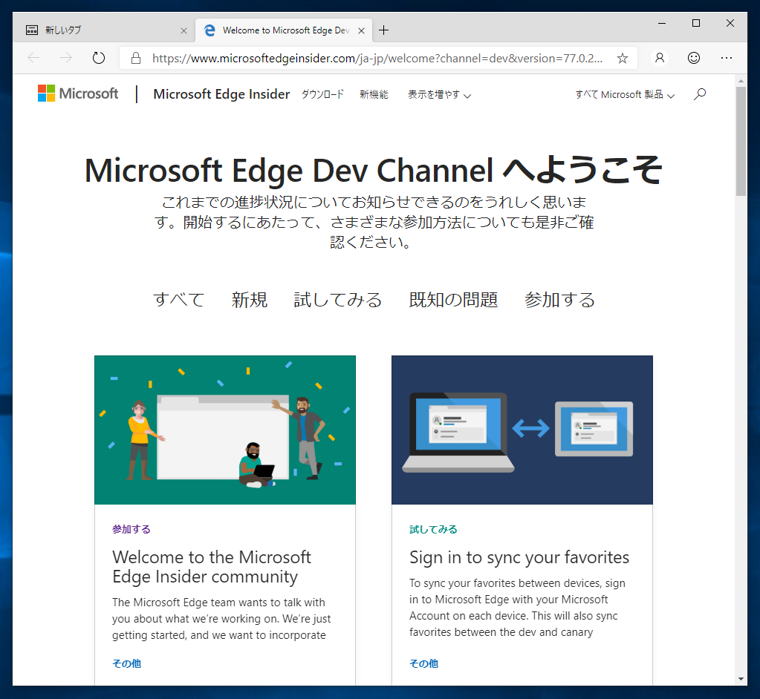Click the Microsoft logo
Screen dimensions: 760x699
pyautogui.click(x=78, y=94)
